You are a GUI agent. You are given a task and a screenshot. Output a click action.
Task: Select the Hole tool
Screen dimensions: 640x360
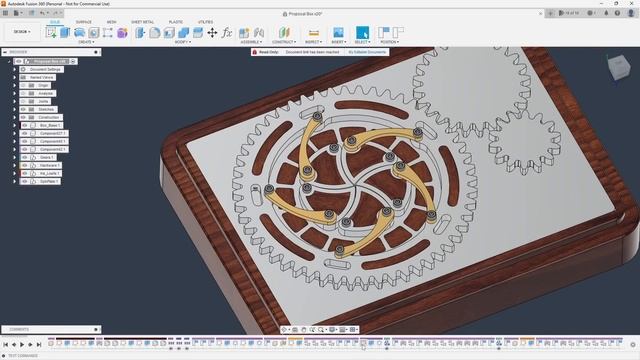tap(94, 33)
